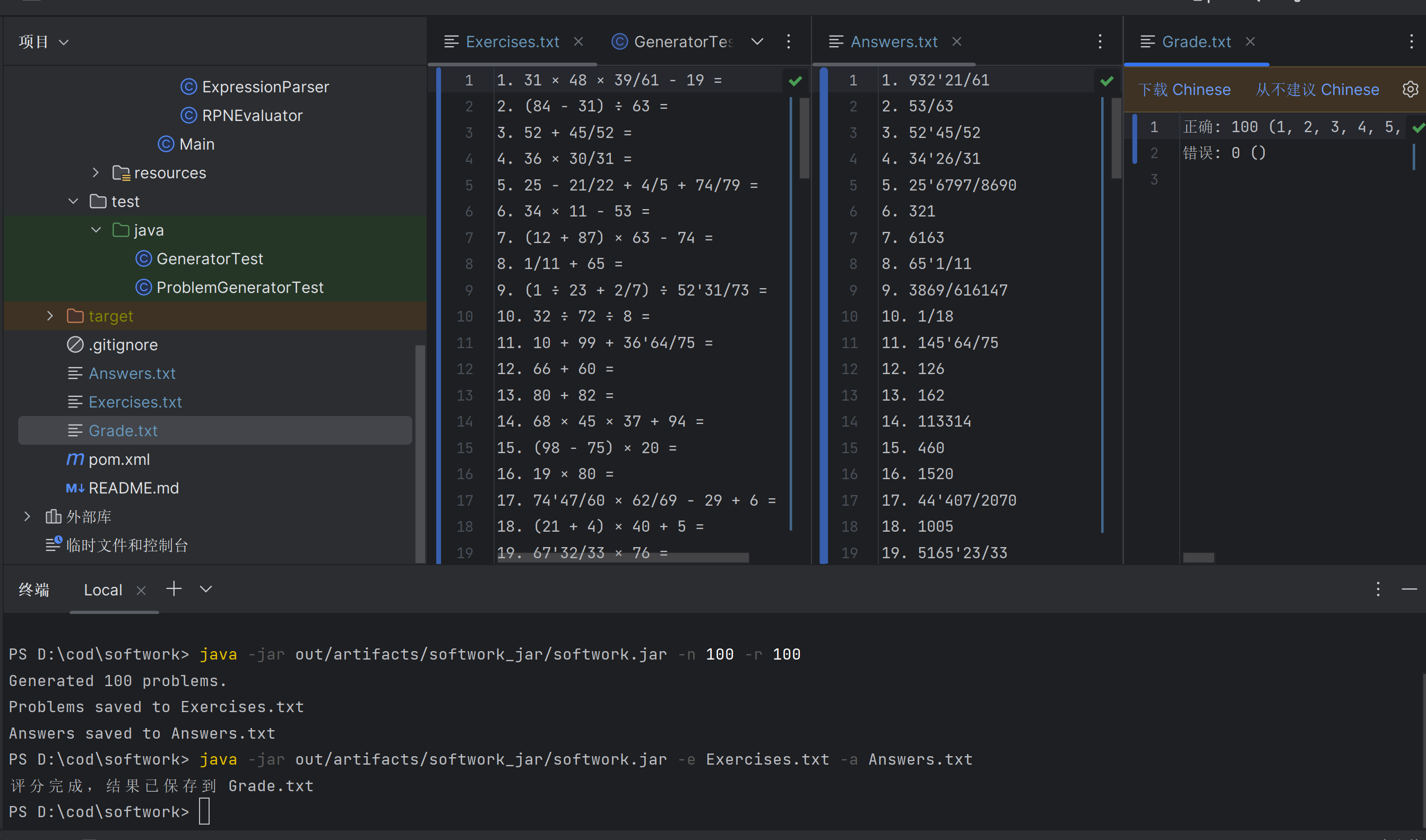Collapse the test folder node

tap(73, 202)
